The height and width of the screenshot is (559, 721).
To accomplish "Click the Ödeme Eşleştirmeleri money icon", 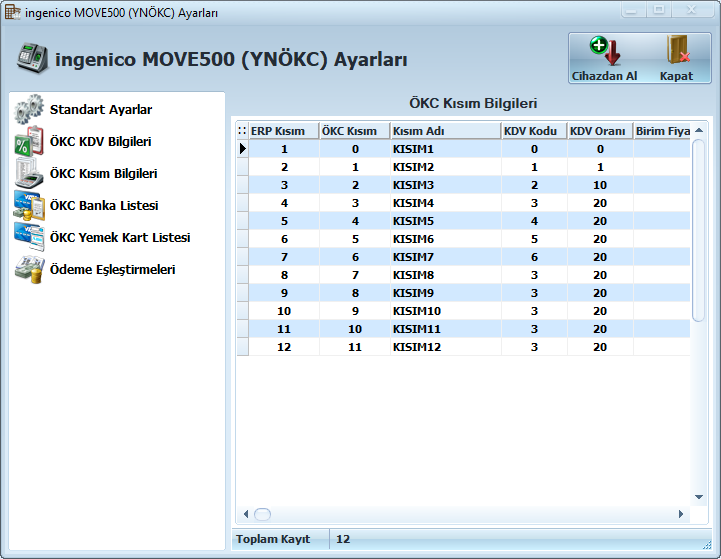I will click(x=29, y=269).
